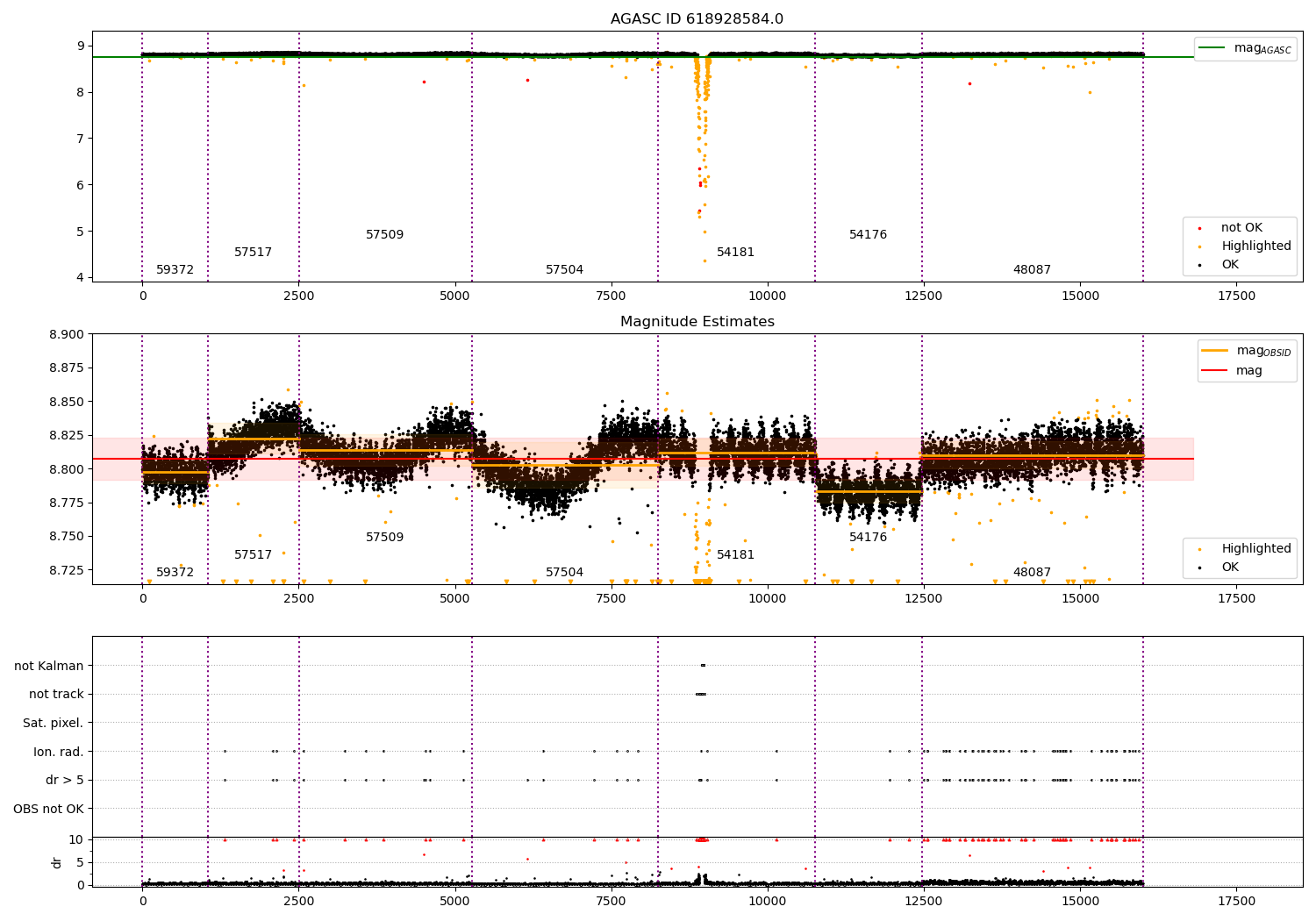
Task: Click OBSID label 57509 in middle plot
Action: point(384,538)
